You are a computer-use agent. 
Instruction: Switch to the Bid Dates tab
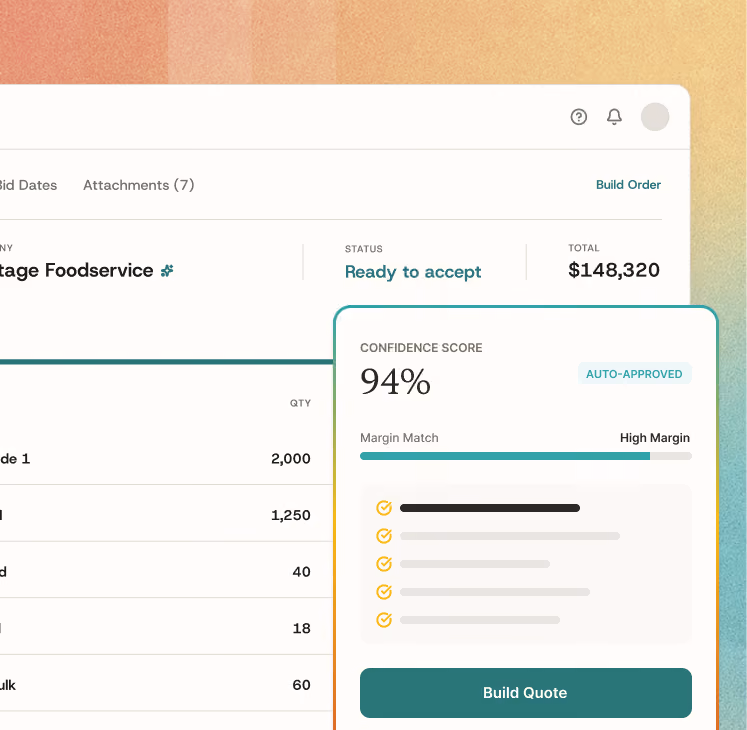[28, 185]
